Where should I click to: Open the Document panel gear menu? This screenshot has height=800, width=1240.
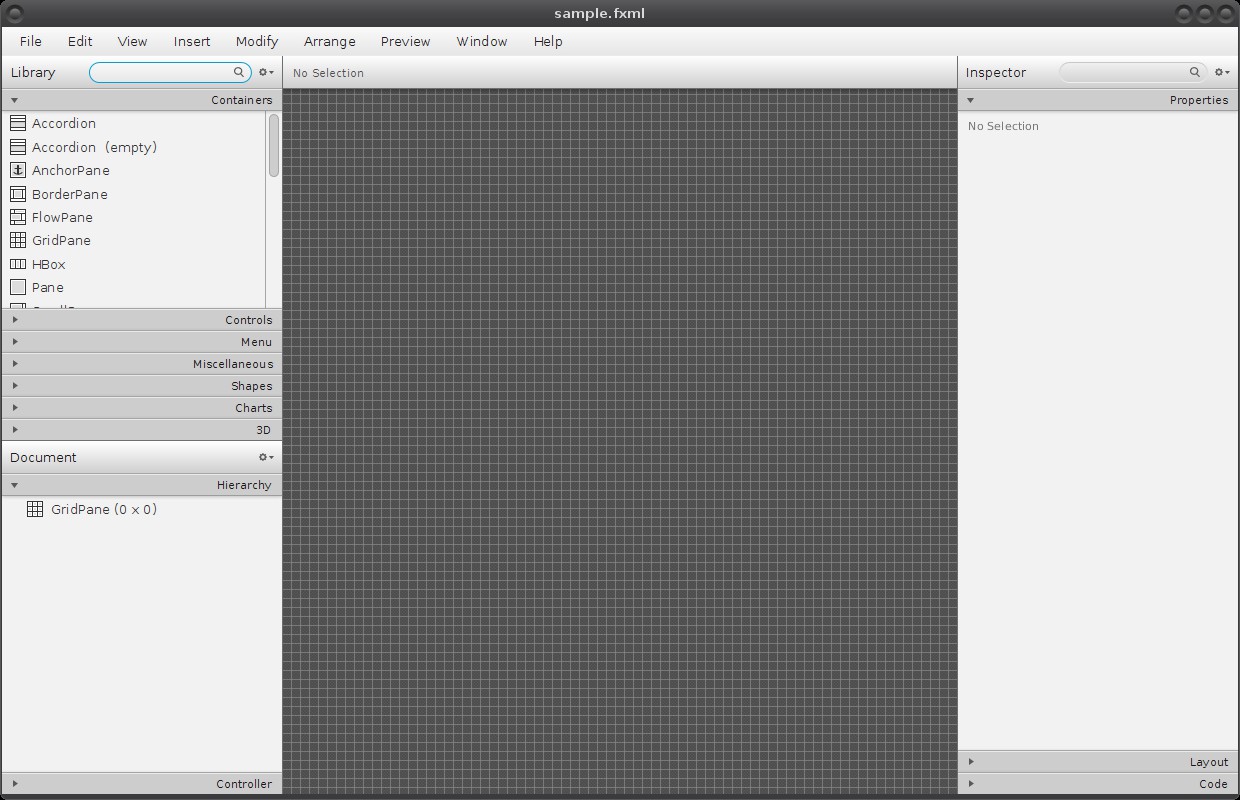[263, 457]
